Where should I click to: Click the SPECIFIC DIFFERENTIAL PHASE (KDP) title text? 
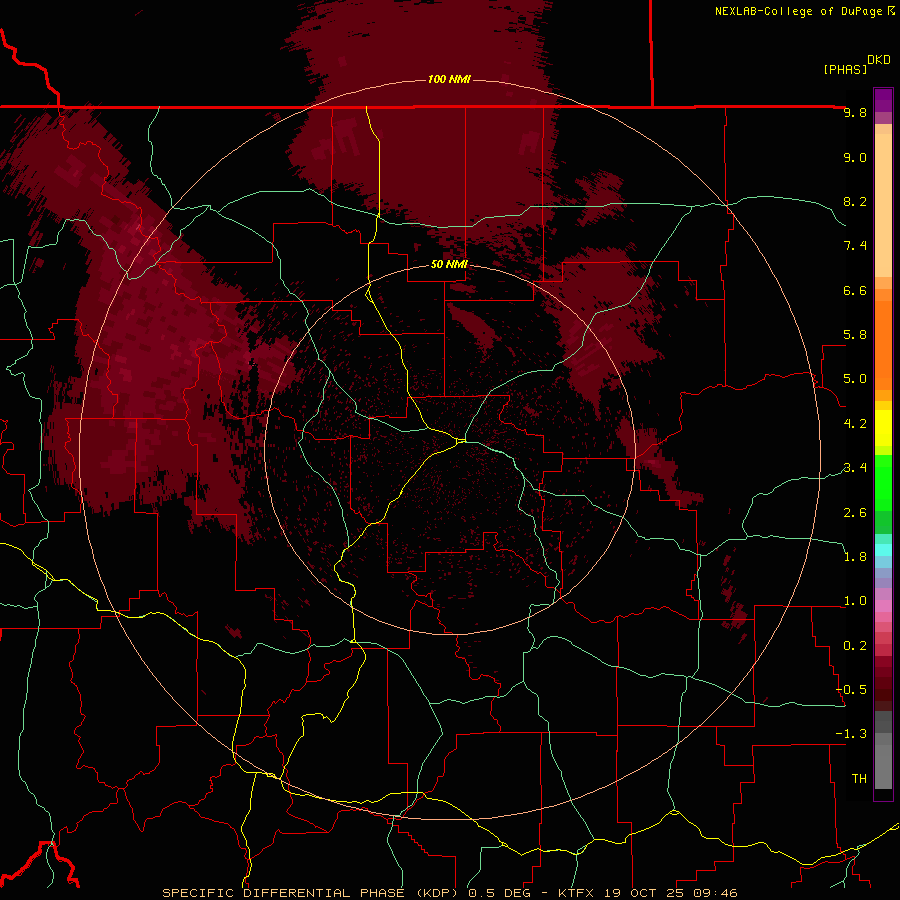point(311,893)
